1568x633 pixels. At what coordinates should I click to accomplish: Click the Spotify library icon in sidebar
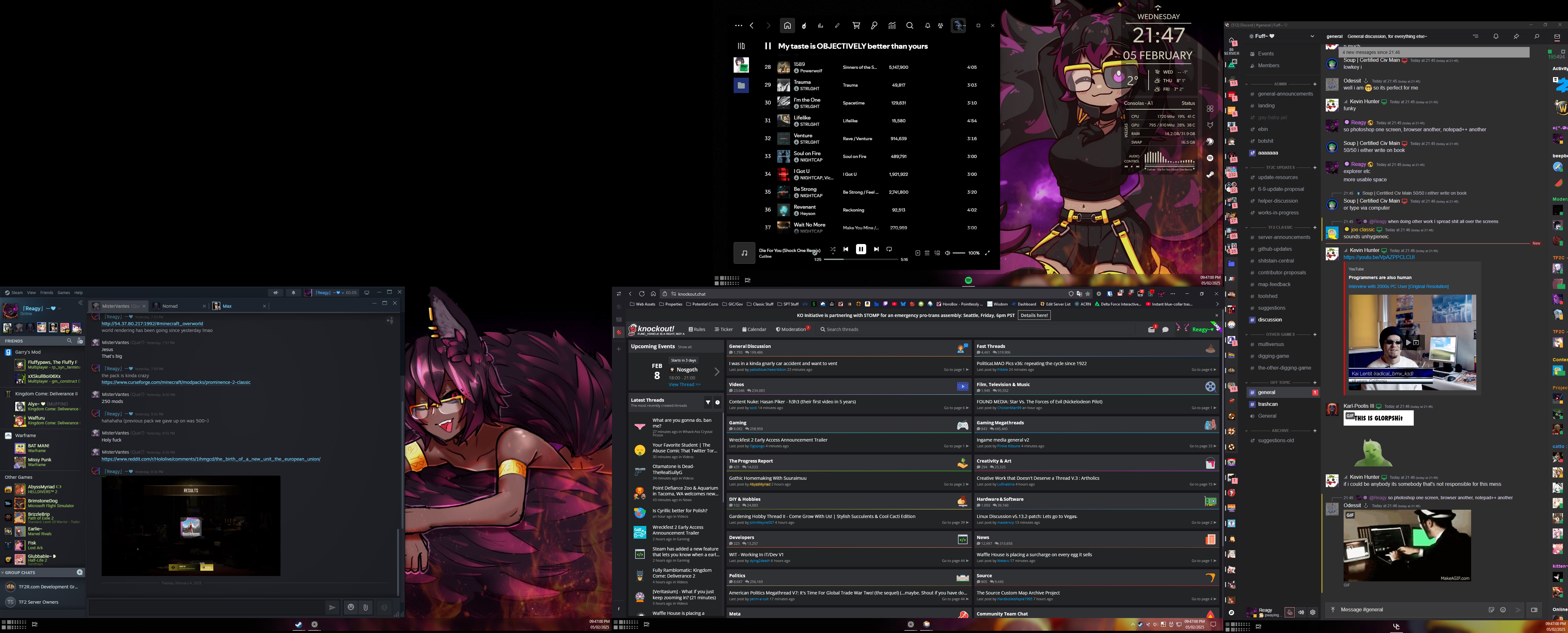[x=741, y=46]
